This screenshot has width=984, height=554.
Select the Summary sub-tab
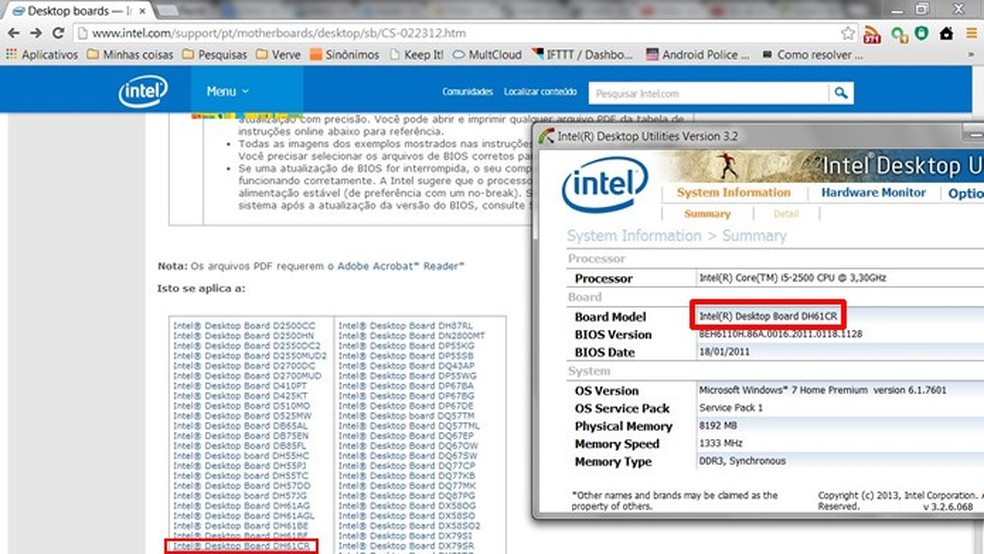(707, 214)
